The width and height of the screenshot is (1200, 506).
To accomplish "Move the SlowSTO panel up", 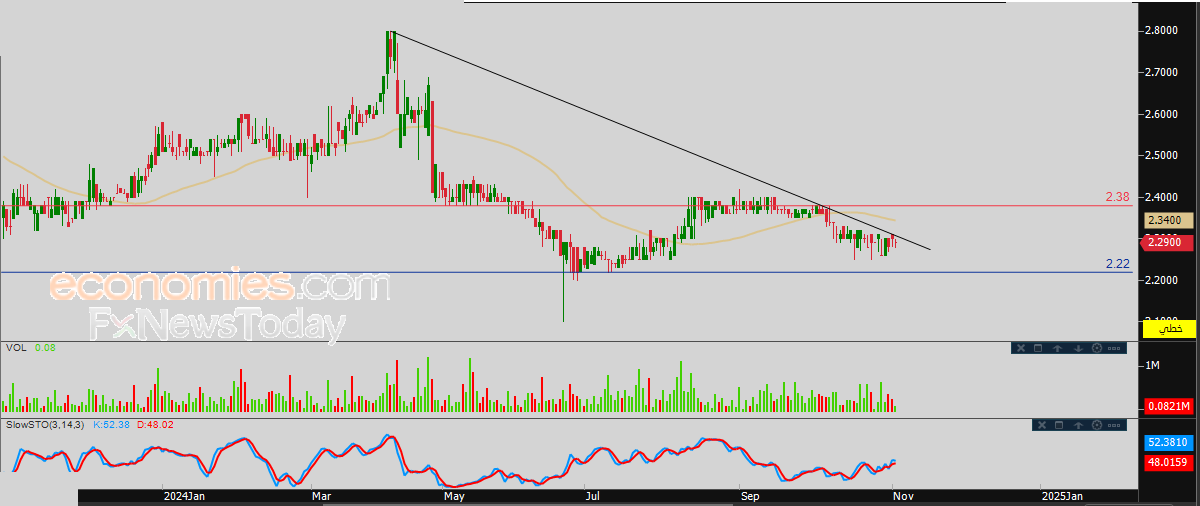I will coord(1078,425).
